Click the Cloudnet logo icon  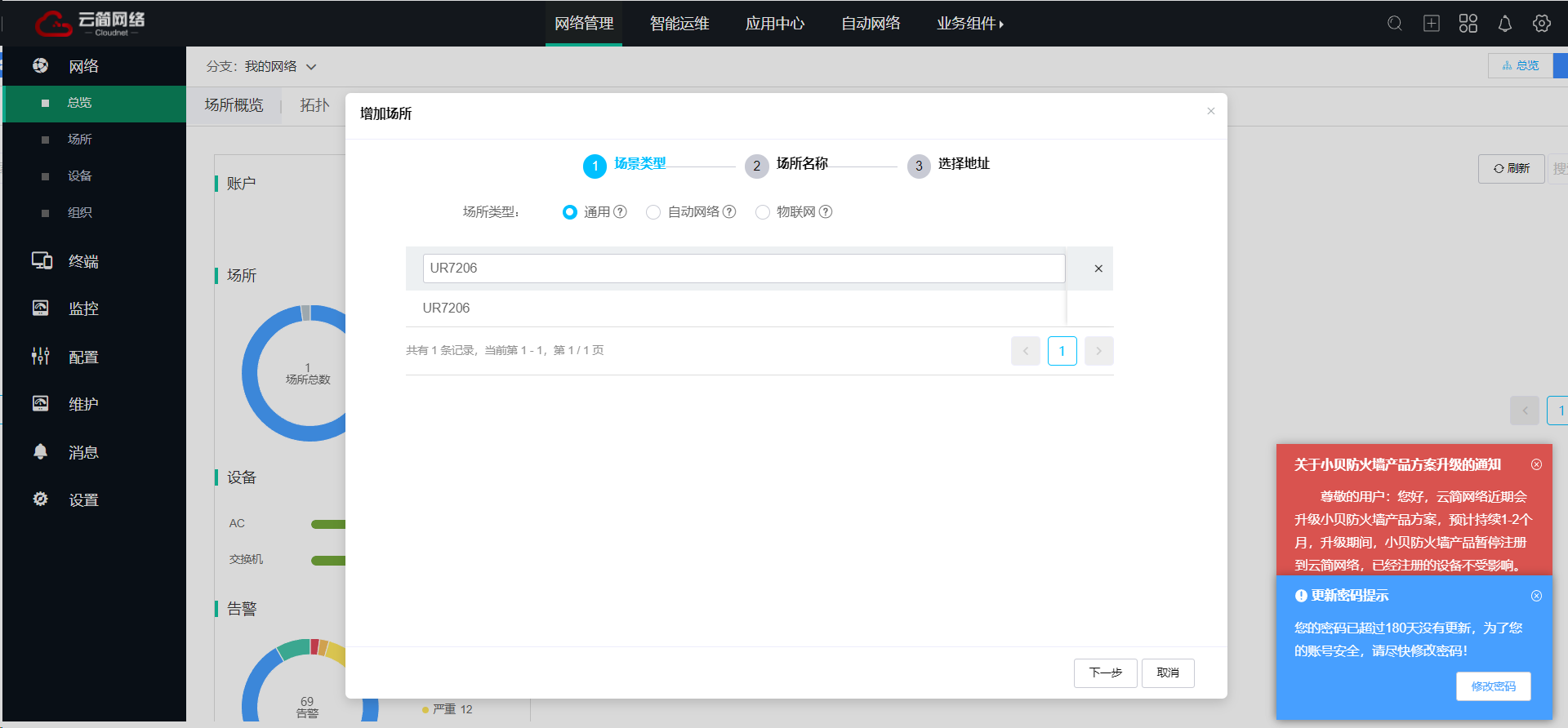tap(54, 24)
